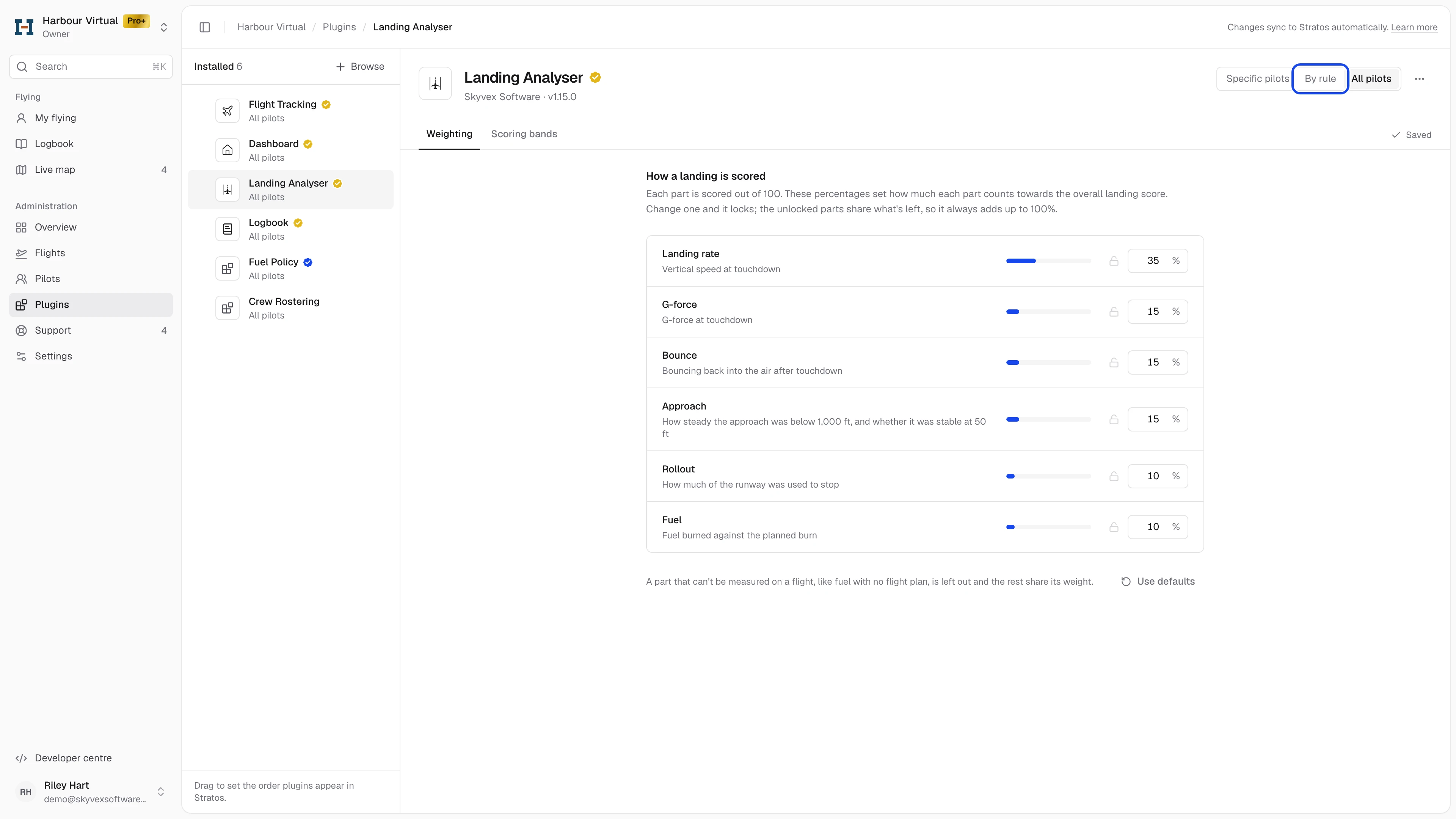Viewport: 1456px width, 819px height.
Task: Toggle the lock for Landing rate
Action: [1114, 261]
